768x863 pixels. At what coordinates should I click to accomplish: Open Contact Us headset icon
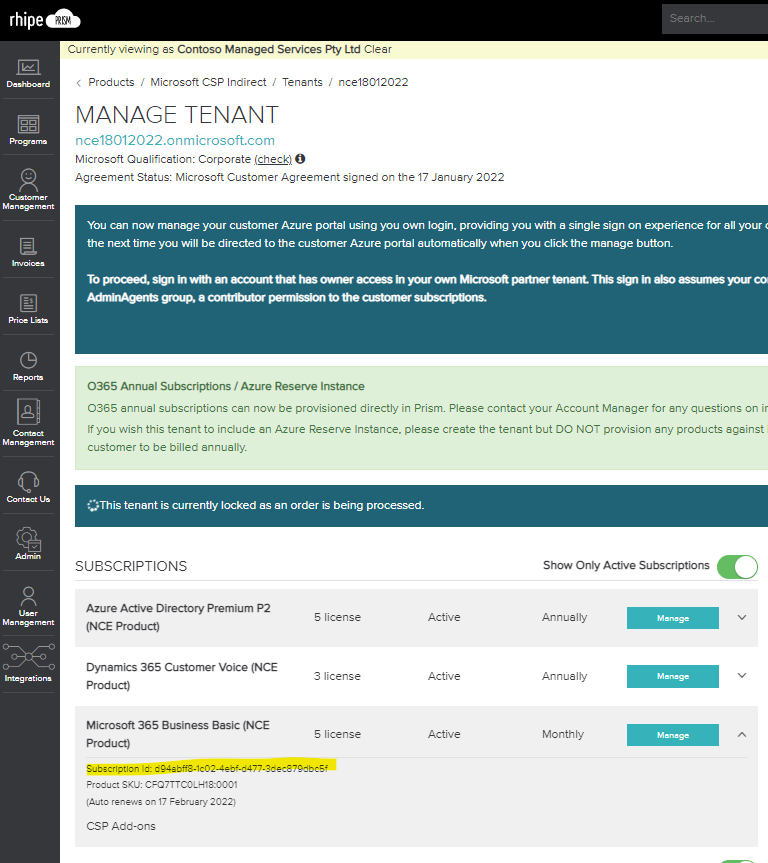(x=28, y=487)
